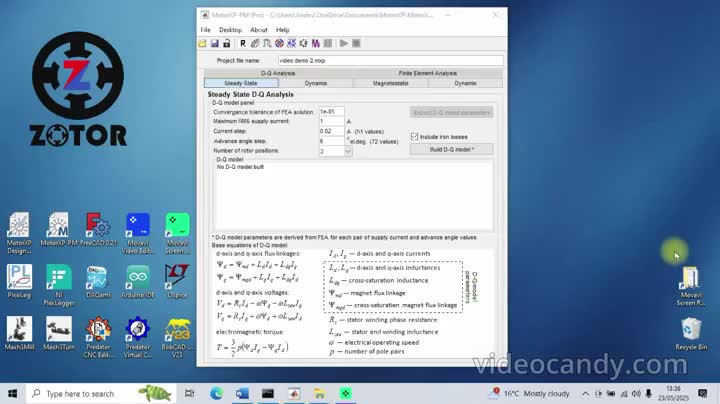Open MotorXP-PM desktop shortcut
Screen dimensions: 720x404
pyautogui.click(x=59, y=230)
